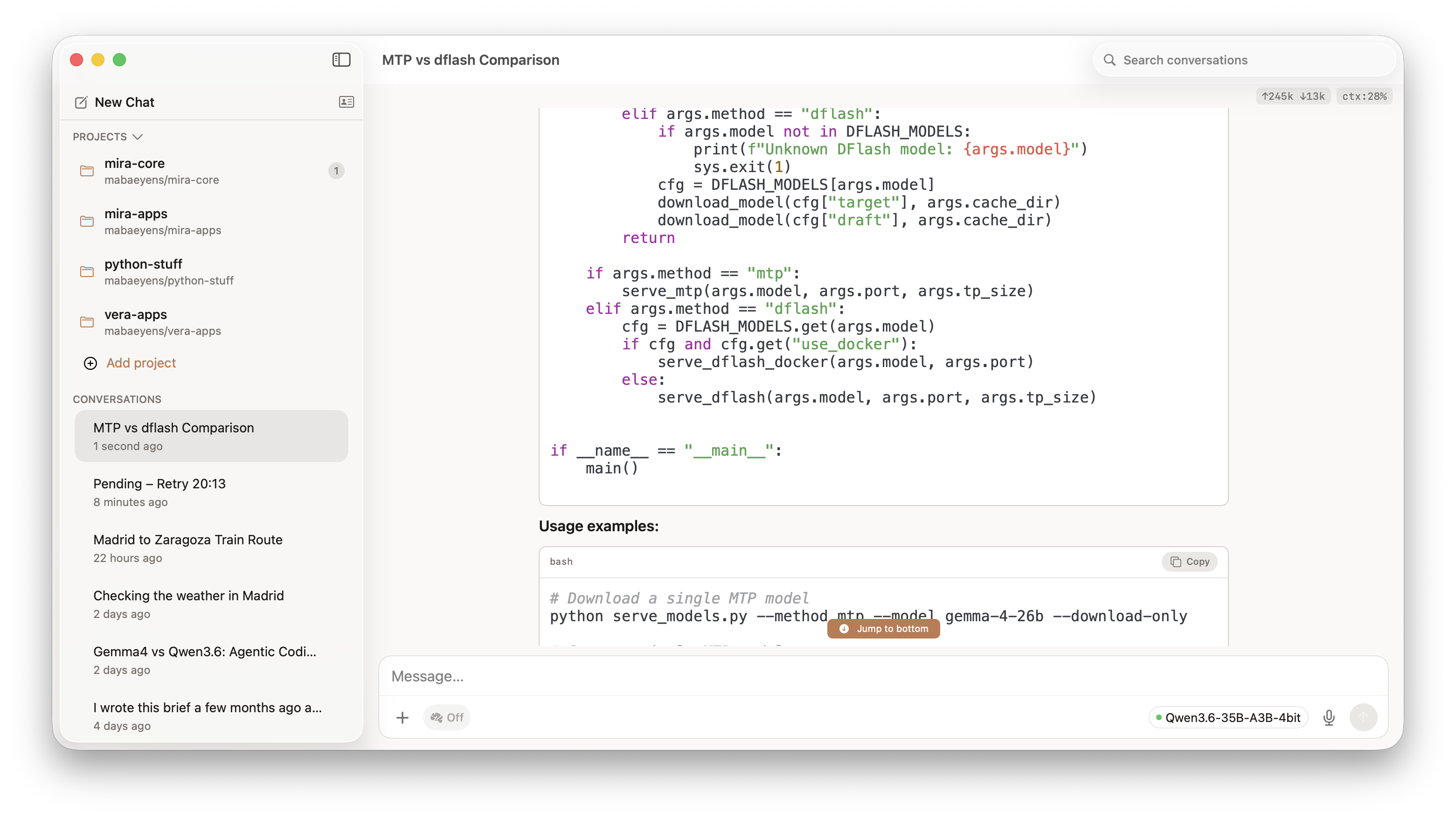Click the python-stuff folder icon
Screen dimensions: 1456x819
tap(86, 271)
